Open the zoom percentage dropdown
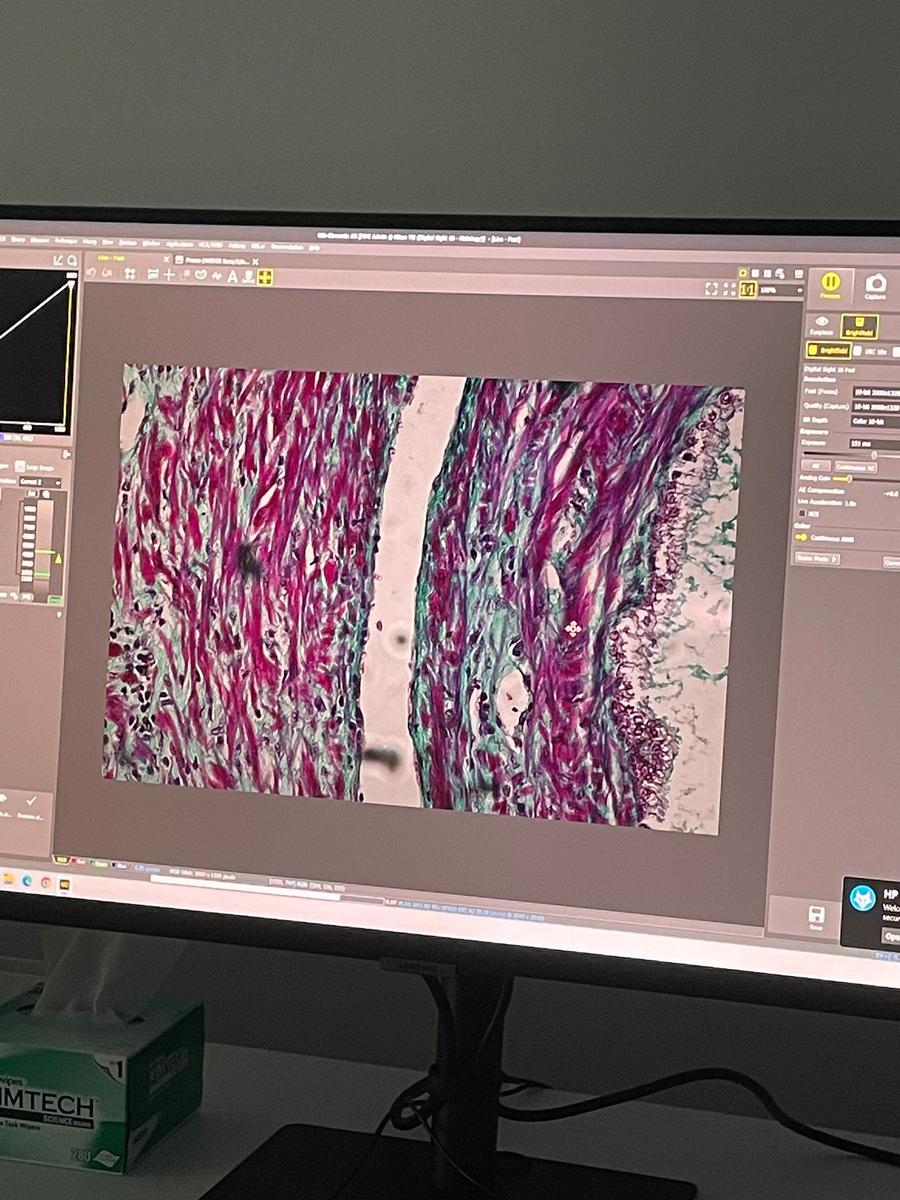Viewport: 900px width, 1200px height. (x=782, y=290)
